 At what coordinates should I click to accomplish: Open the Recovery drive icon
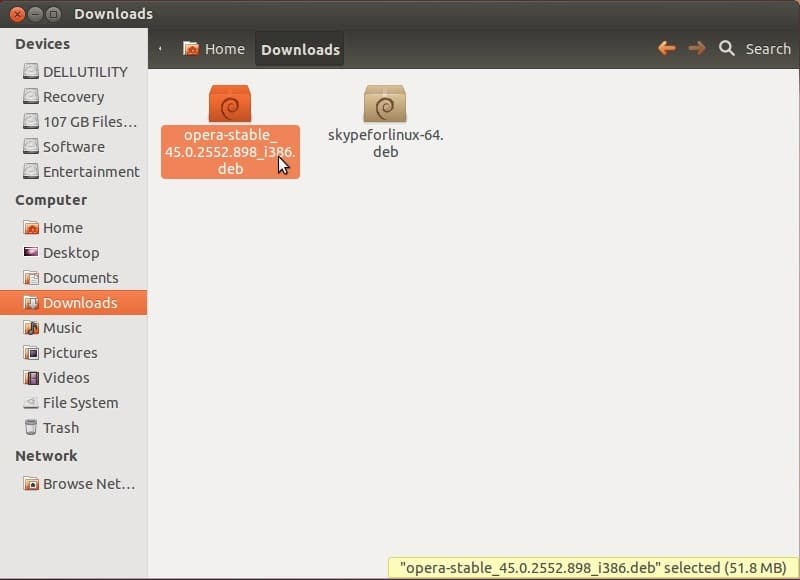31,96
